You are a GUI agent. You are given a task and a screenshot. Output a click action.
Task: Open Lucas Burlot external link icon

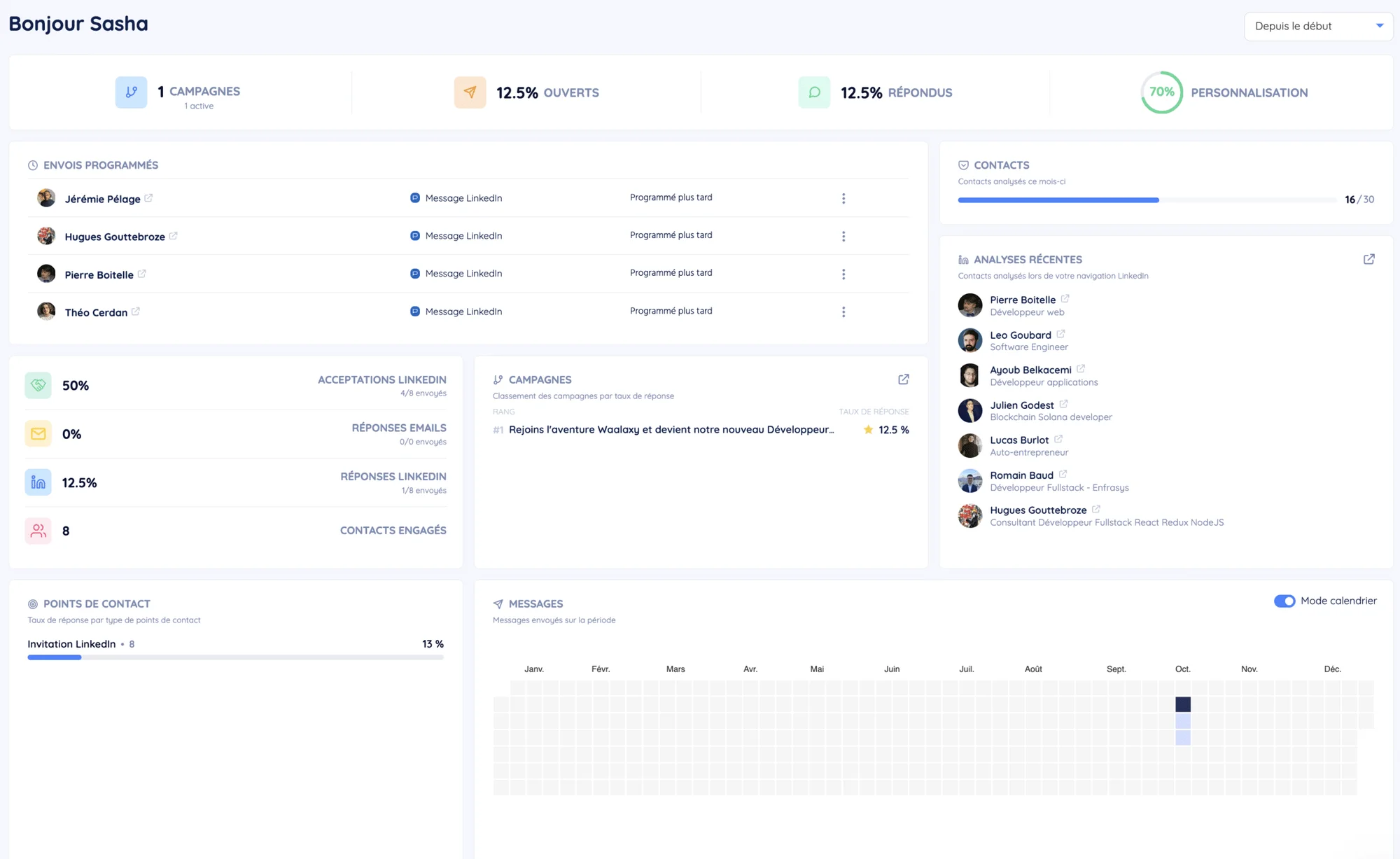tap(1058, 439)
